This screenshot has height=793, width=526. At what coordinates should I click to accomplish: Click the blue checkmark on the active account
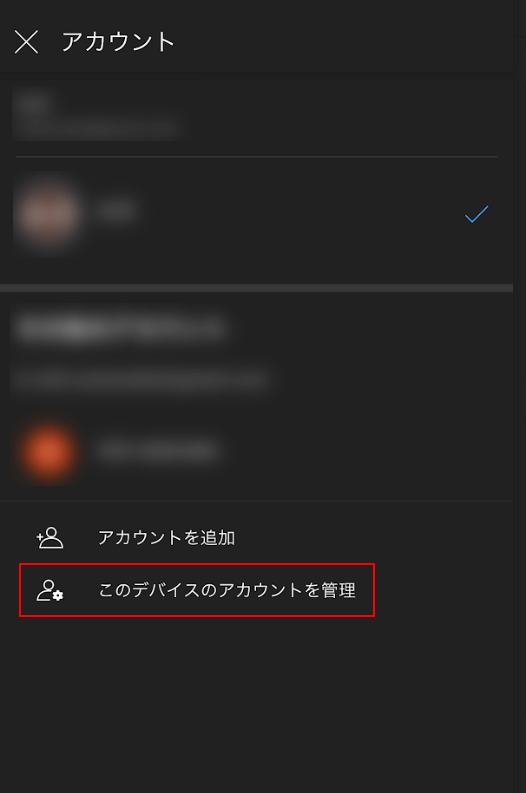pyautogui.click(x=476, y=214)
